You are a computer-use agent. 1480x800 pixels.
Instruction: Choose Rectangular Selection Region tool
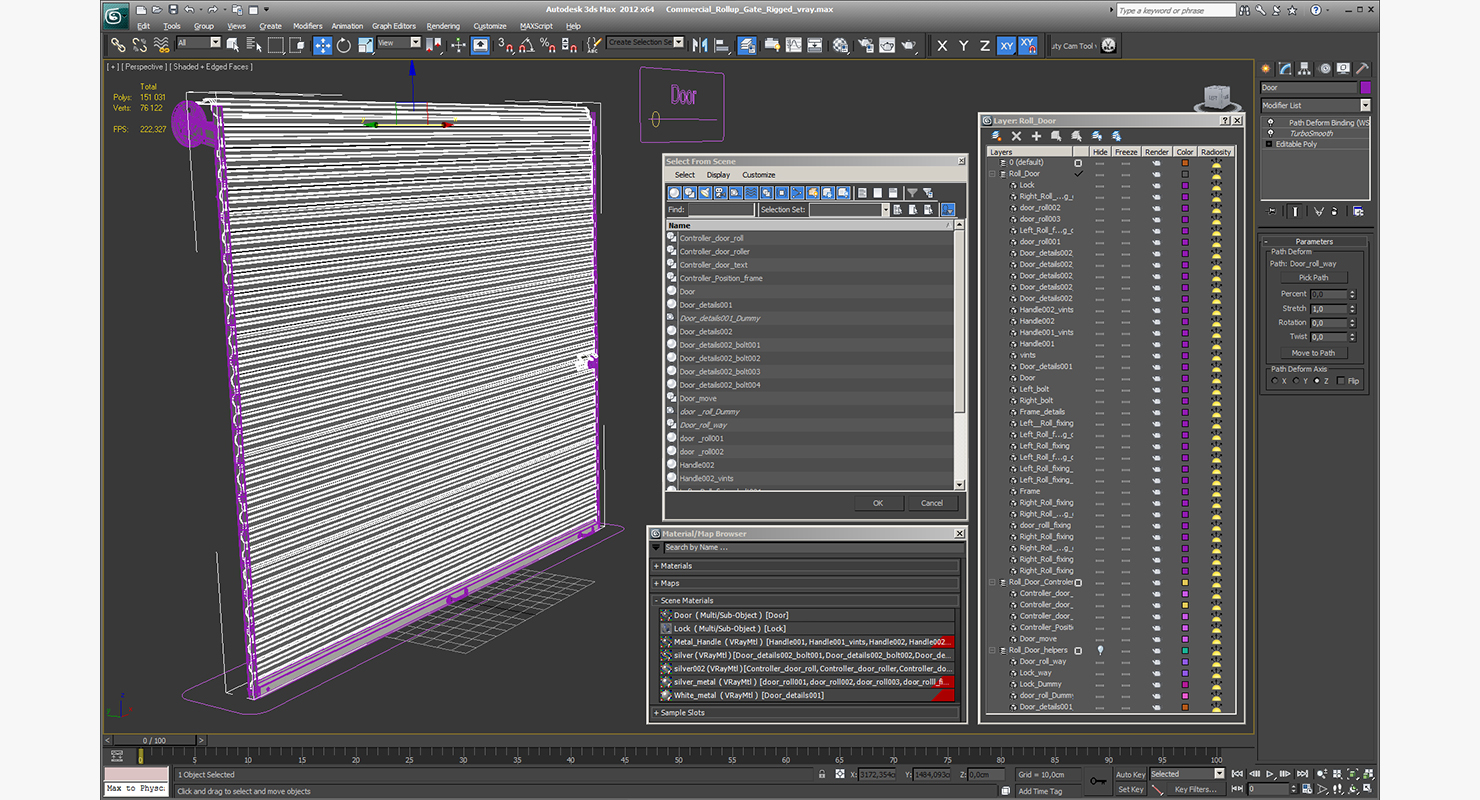pos(275,45)
